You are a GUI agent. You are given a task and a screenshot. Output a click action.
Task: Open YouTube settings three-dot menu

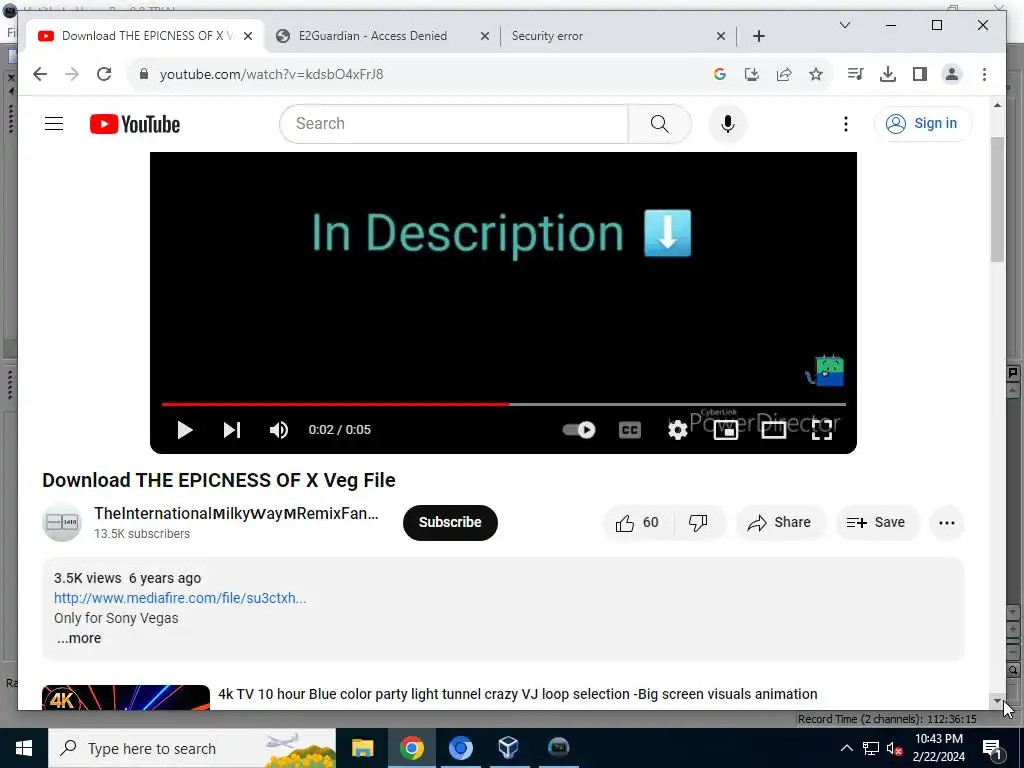pos(846,123)
